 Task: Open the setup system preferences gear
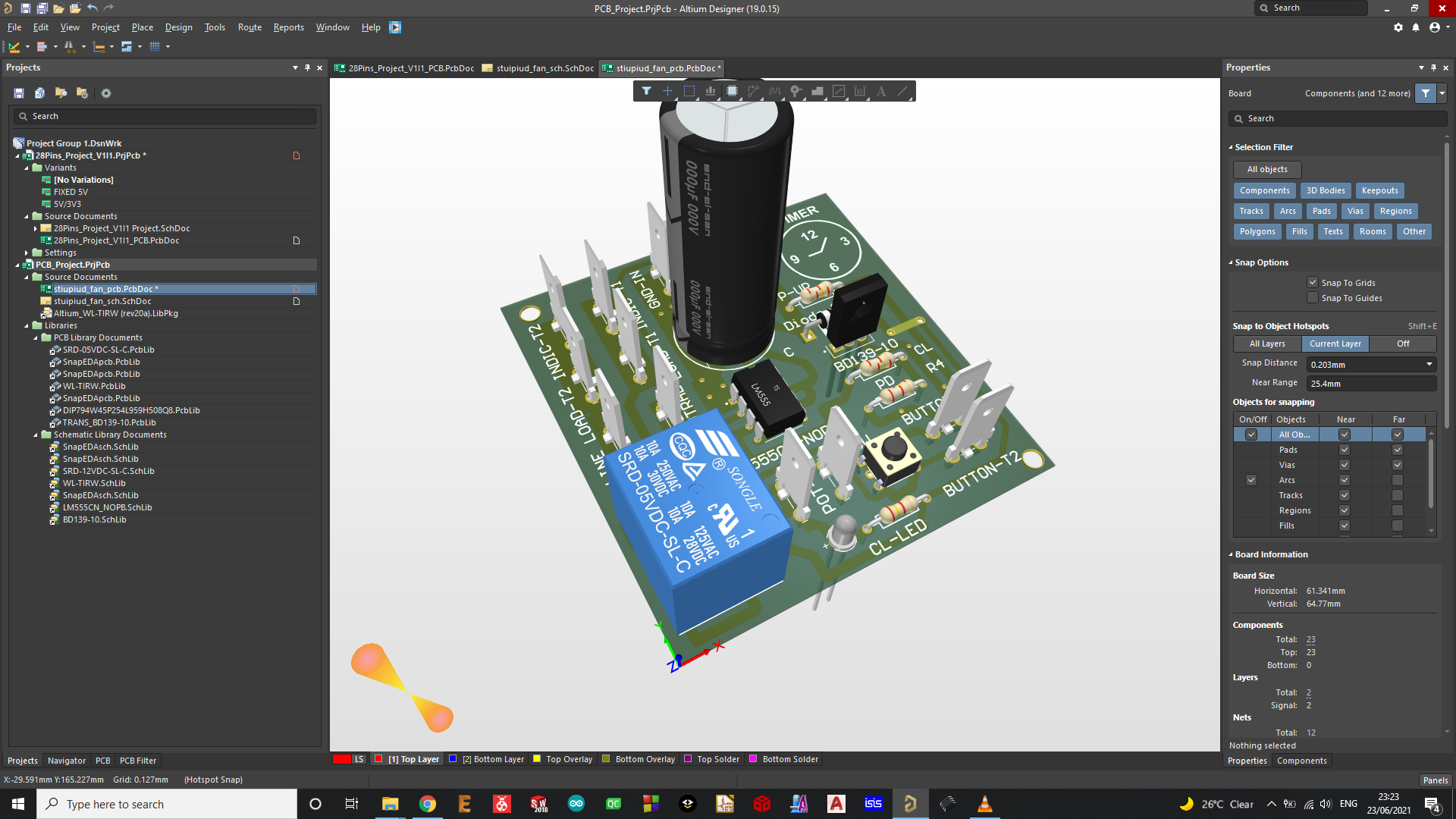pyautogui.click(x=1398, y=27)
